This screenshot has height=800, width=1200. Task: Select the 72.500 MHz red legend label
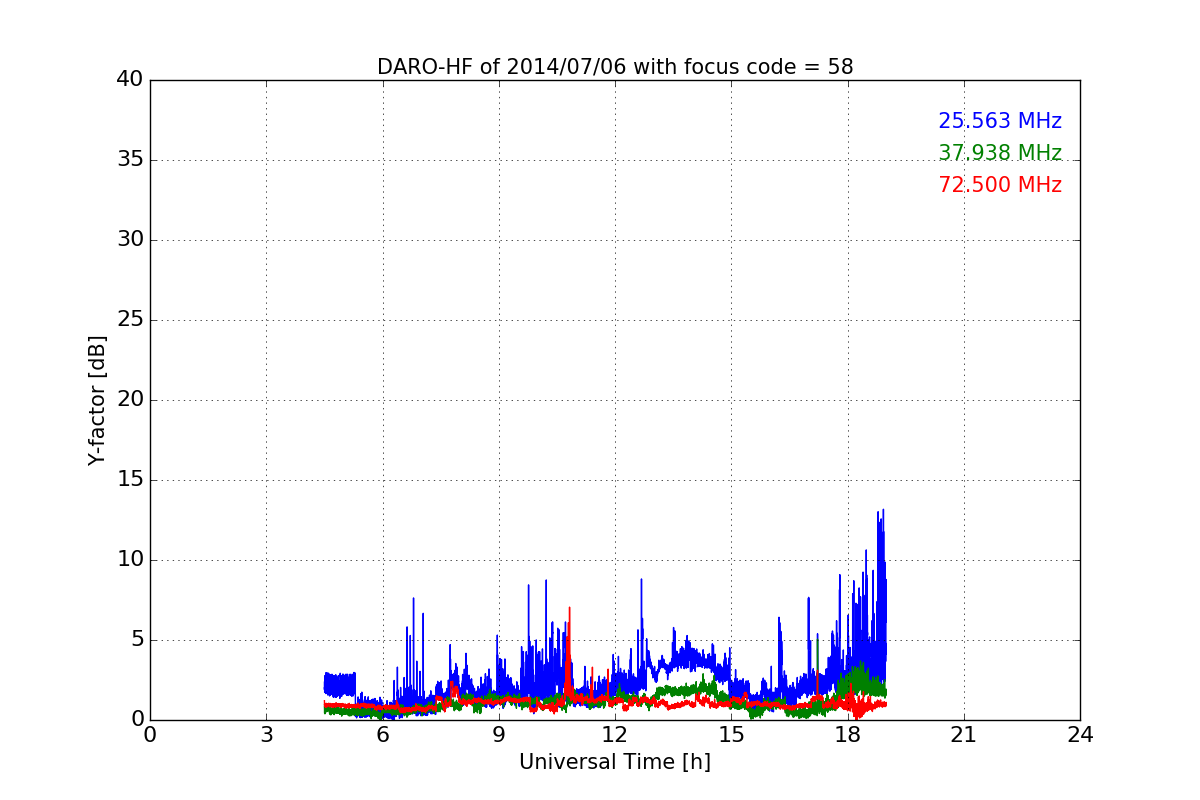pos(1000,185)
